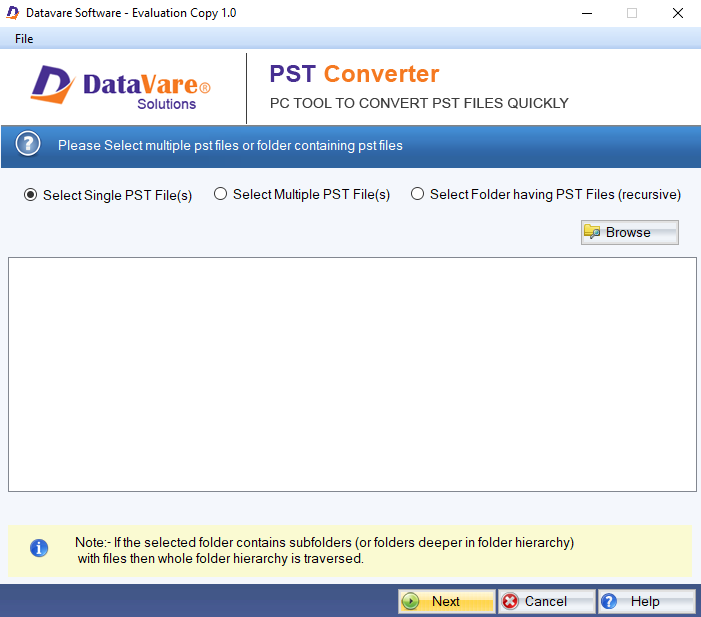The width and height of the screenshot is (701, 617).
Task: Choose Select Multiple PST File(s) option
Action: (302, 194)
